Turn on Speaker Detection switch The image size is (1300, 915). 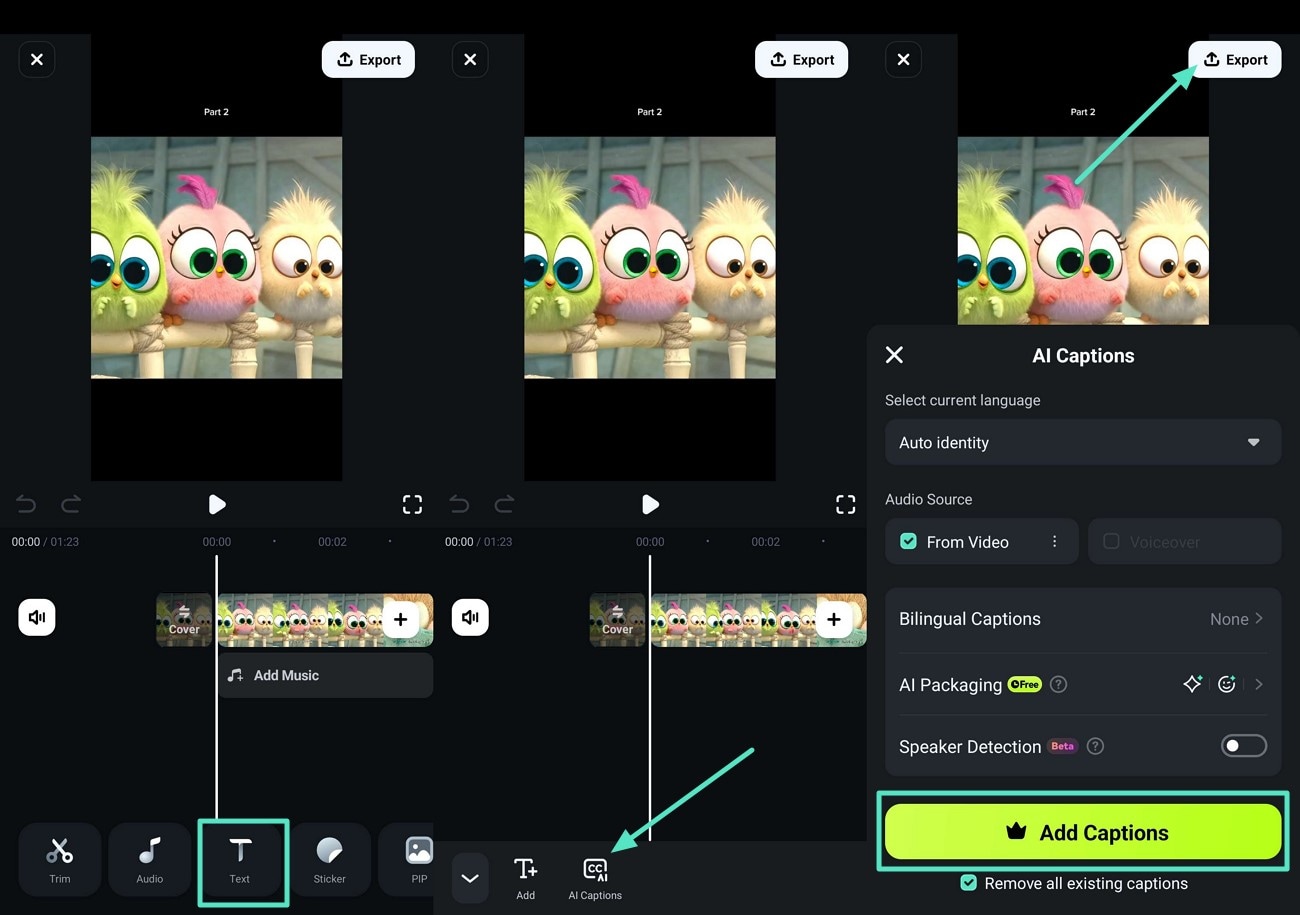[1244, 746]
